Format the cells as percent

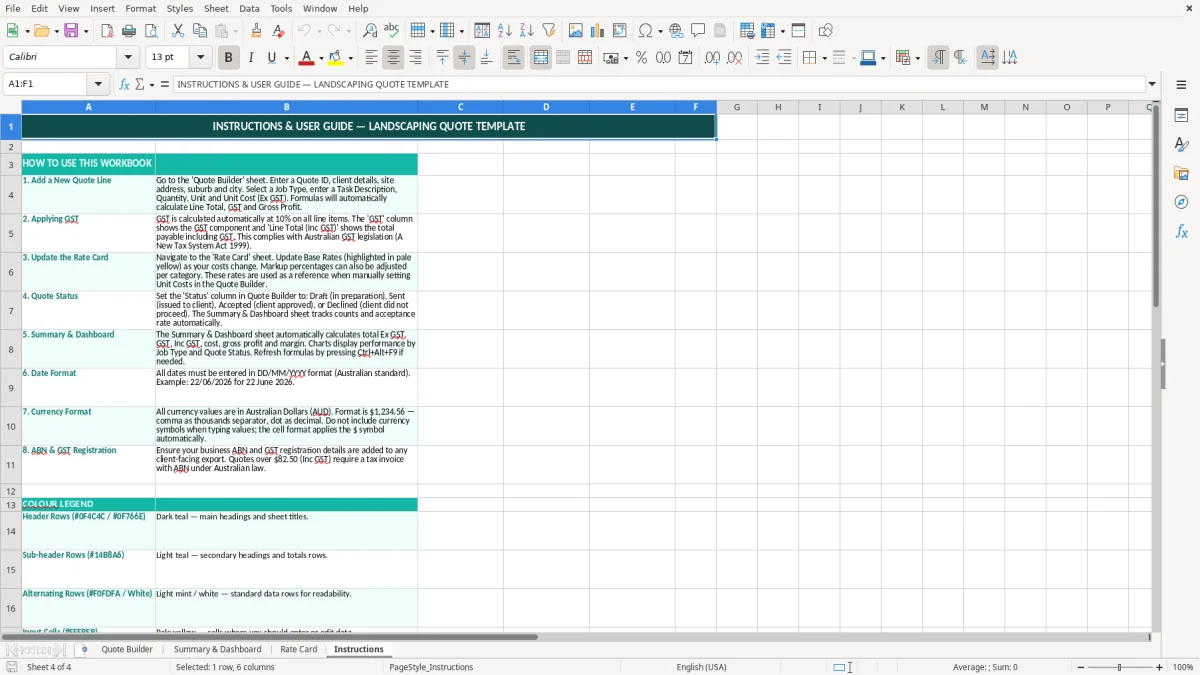tap(641, 58)
